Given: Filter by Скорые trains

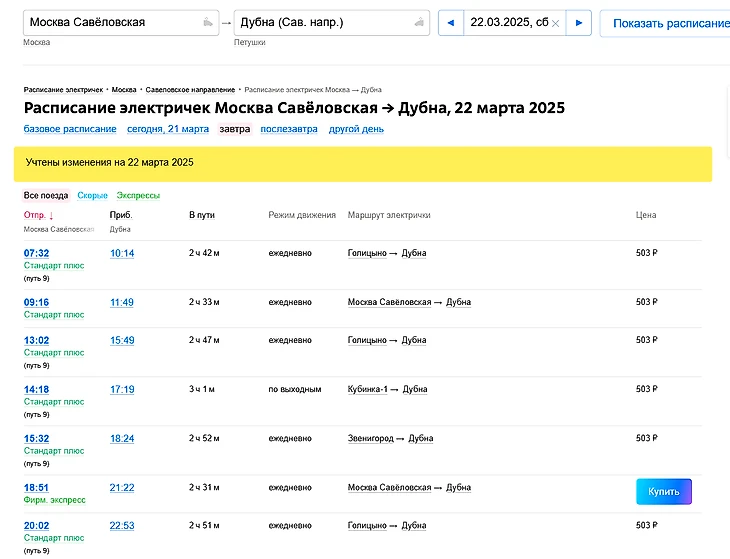Looking at the screenshot, I should pos(92,195).
